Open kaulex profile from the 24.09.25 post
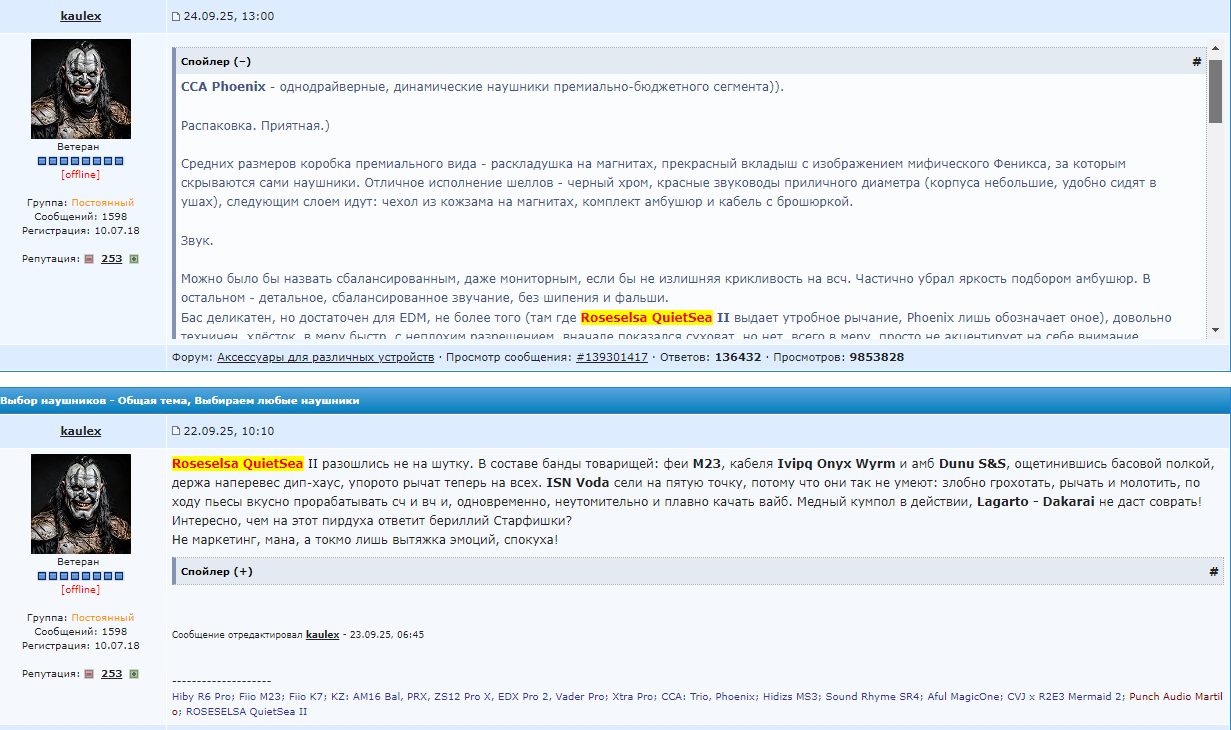This screenshot has width=1231, height=730. pos(81,16)
